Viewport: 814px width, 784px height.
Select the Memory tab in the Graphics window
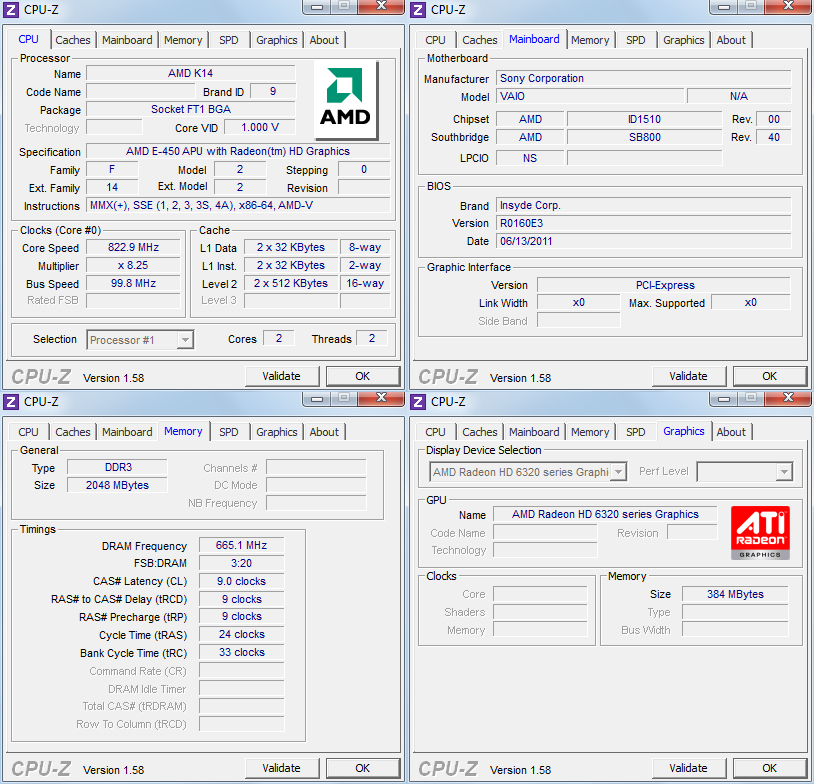(590, 432)
